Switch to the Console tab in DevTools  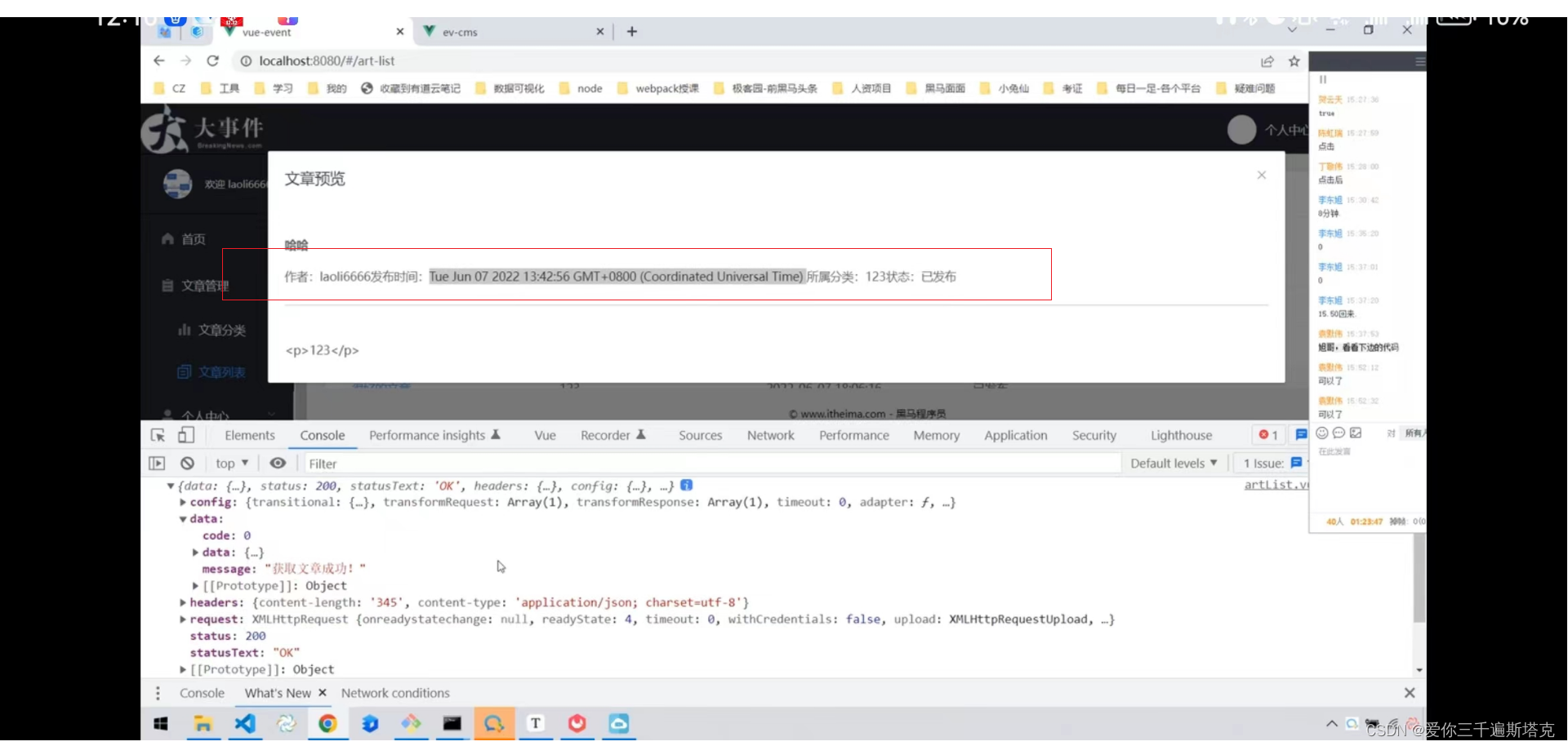[322, 436]
